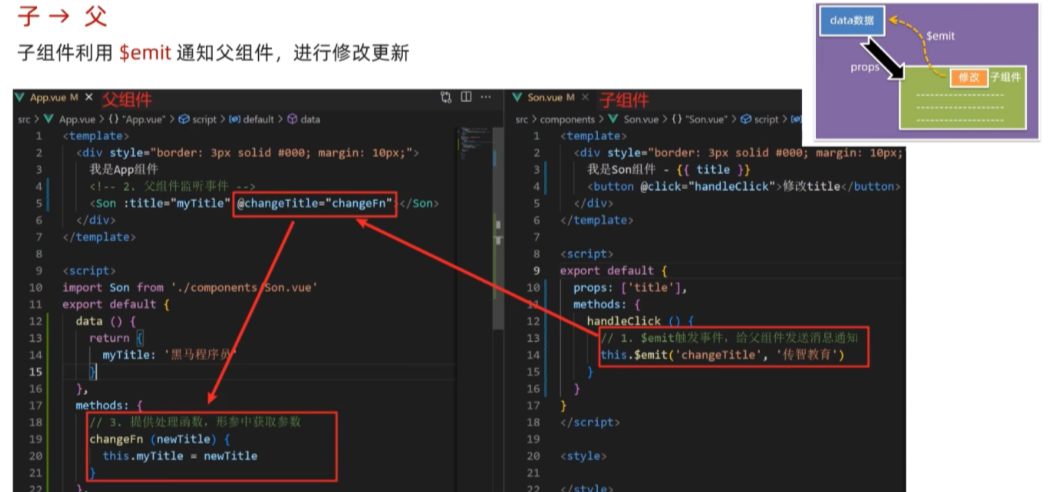
Task: Click "myTitle: '黑马程序员'" line
Action: (170, 355)
